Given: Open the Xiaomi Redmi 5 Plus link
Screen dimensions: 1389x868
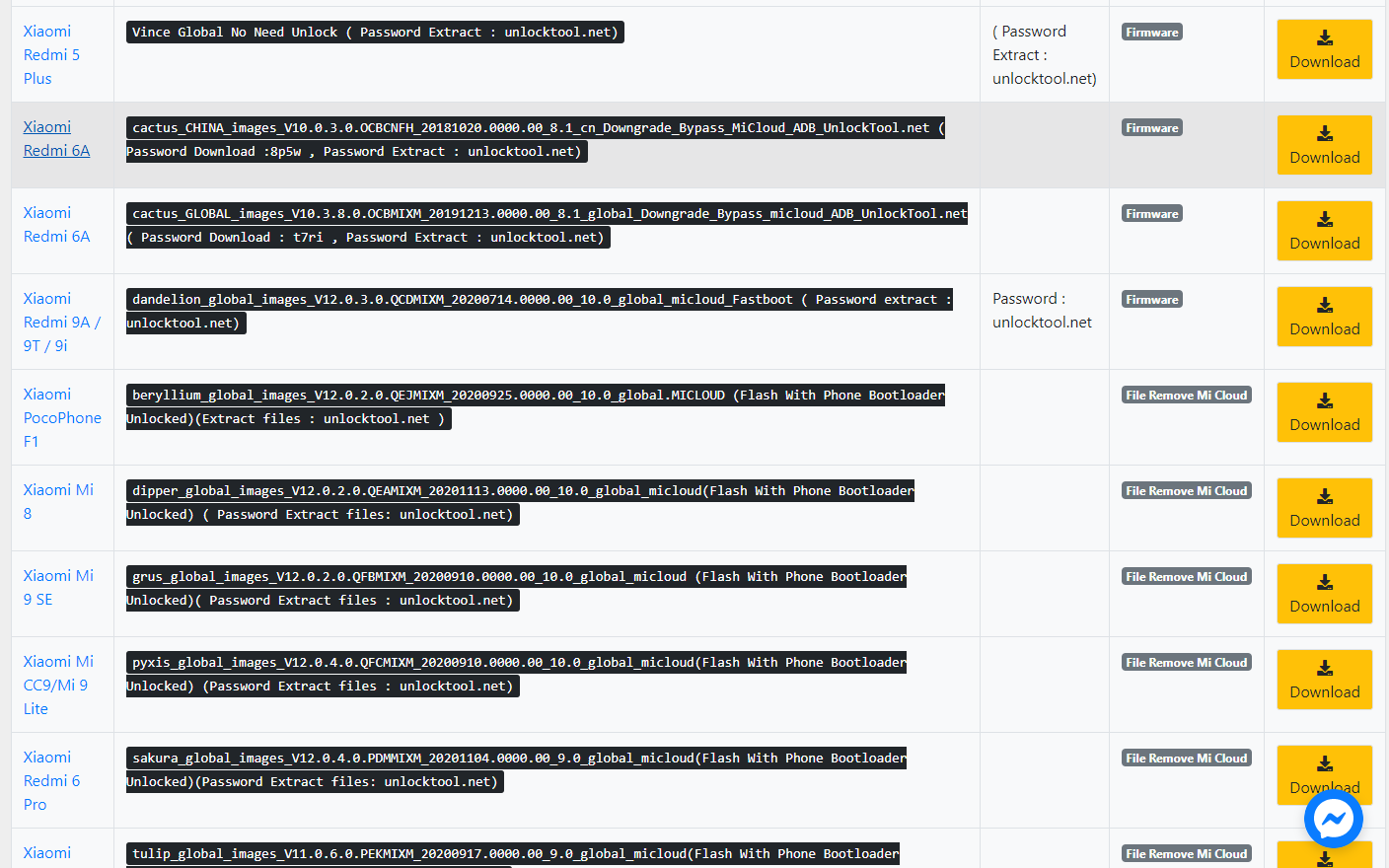Looking at the screenshot, I should 51,55.
